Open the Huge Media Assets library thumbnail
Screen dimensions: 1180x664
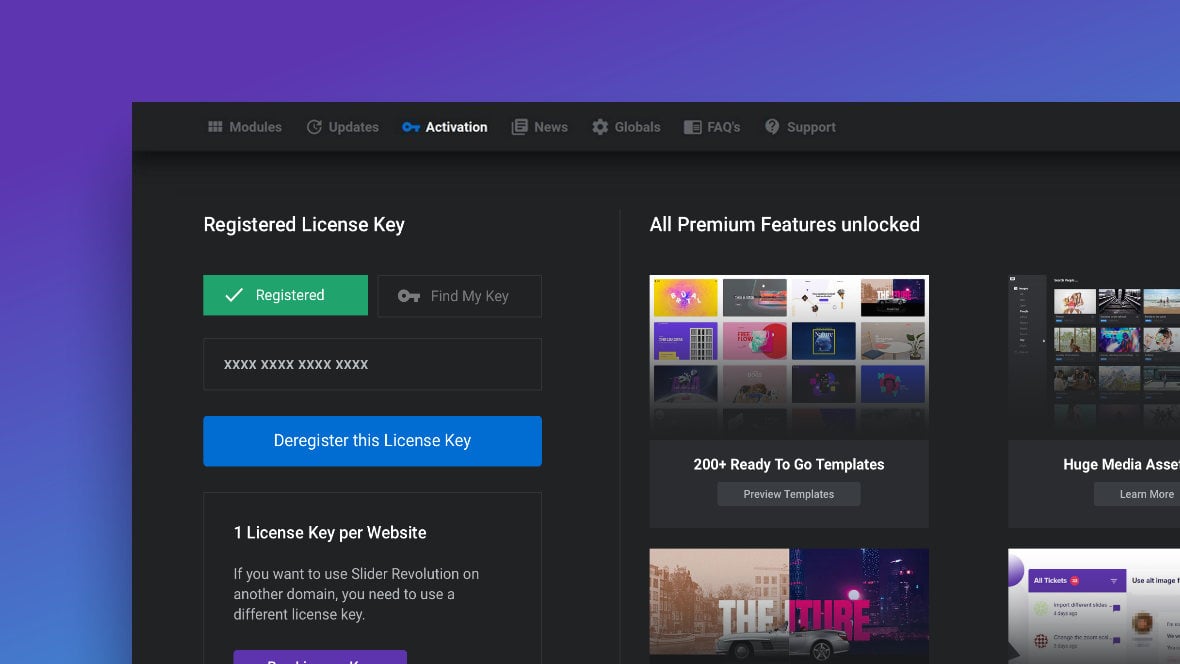[x=1094, y=358]
